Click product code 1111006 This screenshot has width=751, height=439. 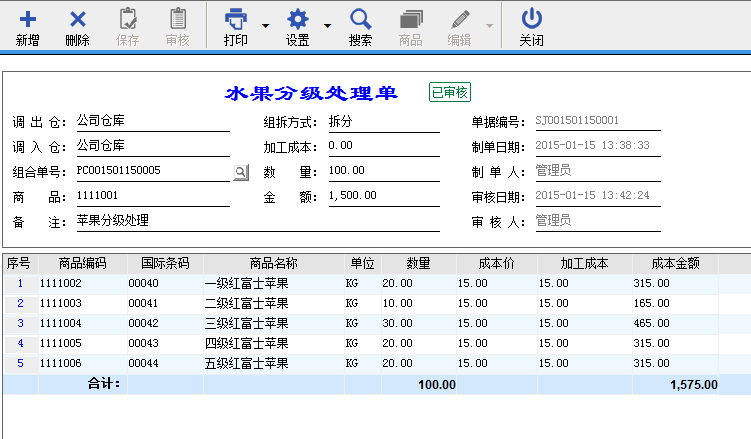pos(61,363)
